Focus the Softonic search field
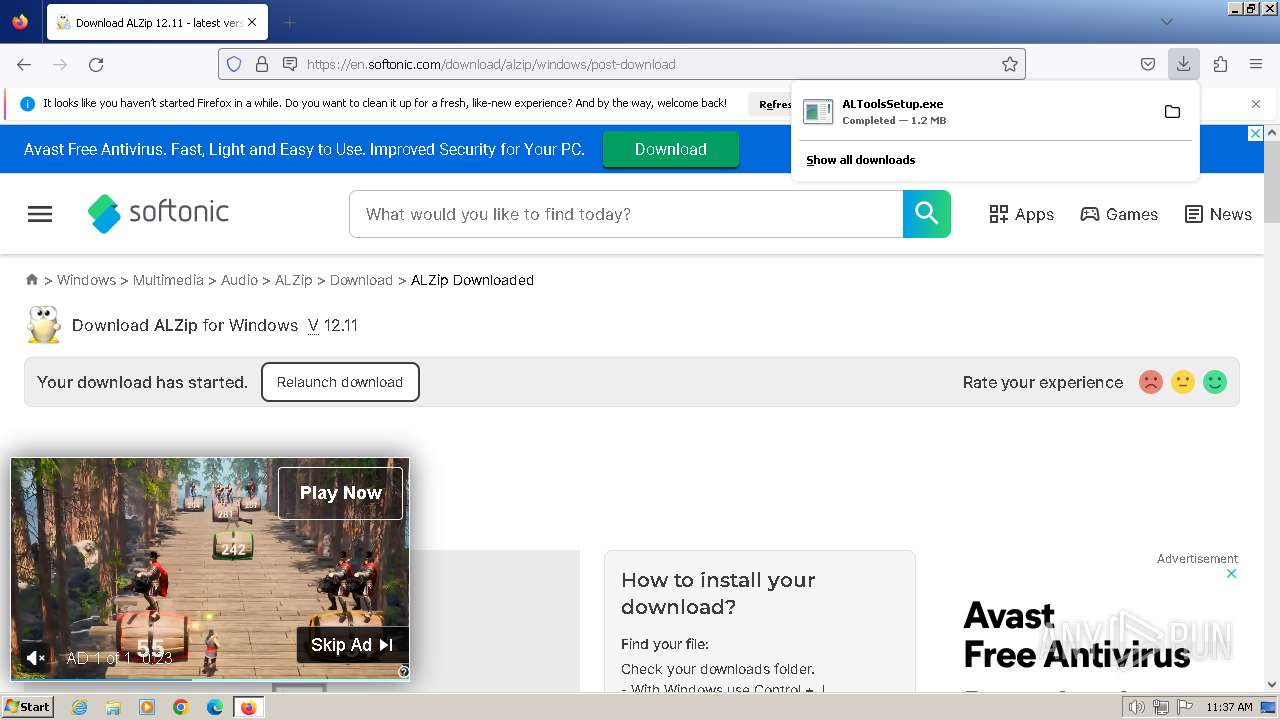The height and width of the screenshot is (720, 1280). click(x=626, y=214)
